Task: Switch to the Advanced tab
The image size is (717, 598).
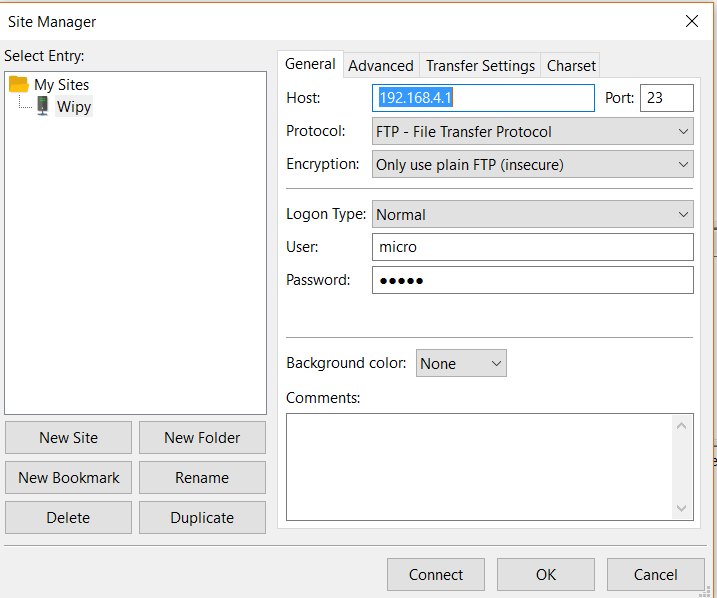Action: [x=380, y=65]
